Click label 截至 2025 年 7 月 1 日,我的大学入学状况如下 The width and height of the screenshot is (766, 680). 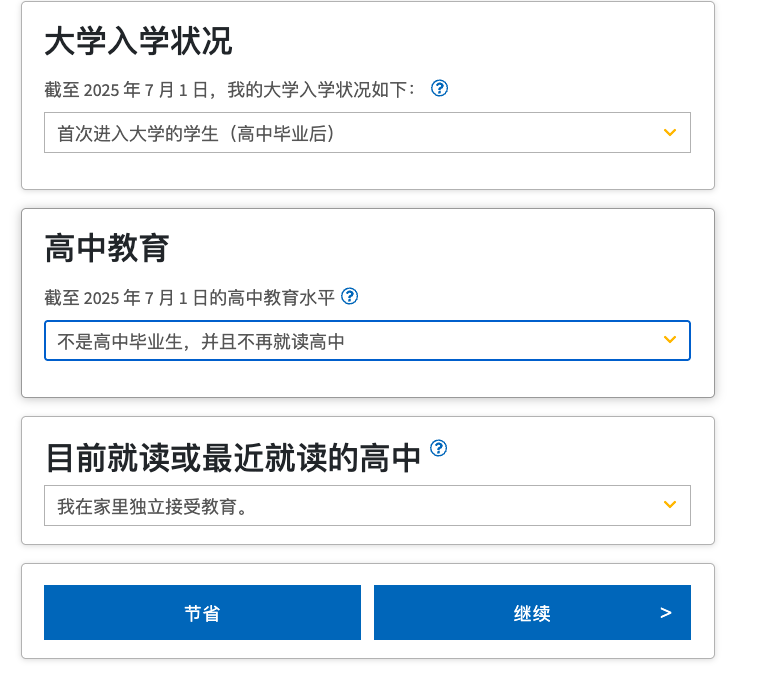pyautogui.click(x=230, y=90)
